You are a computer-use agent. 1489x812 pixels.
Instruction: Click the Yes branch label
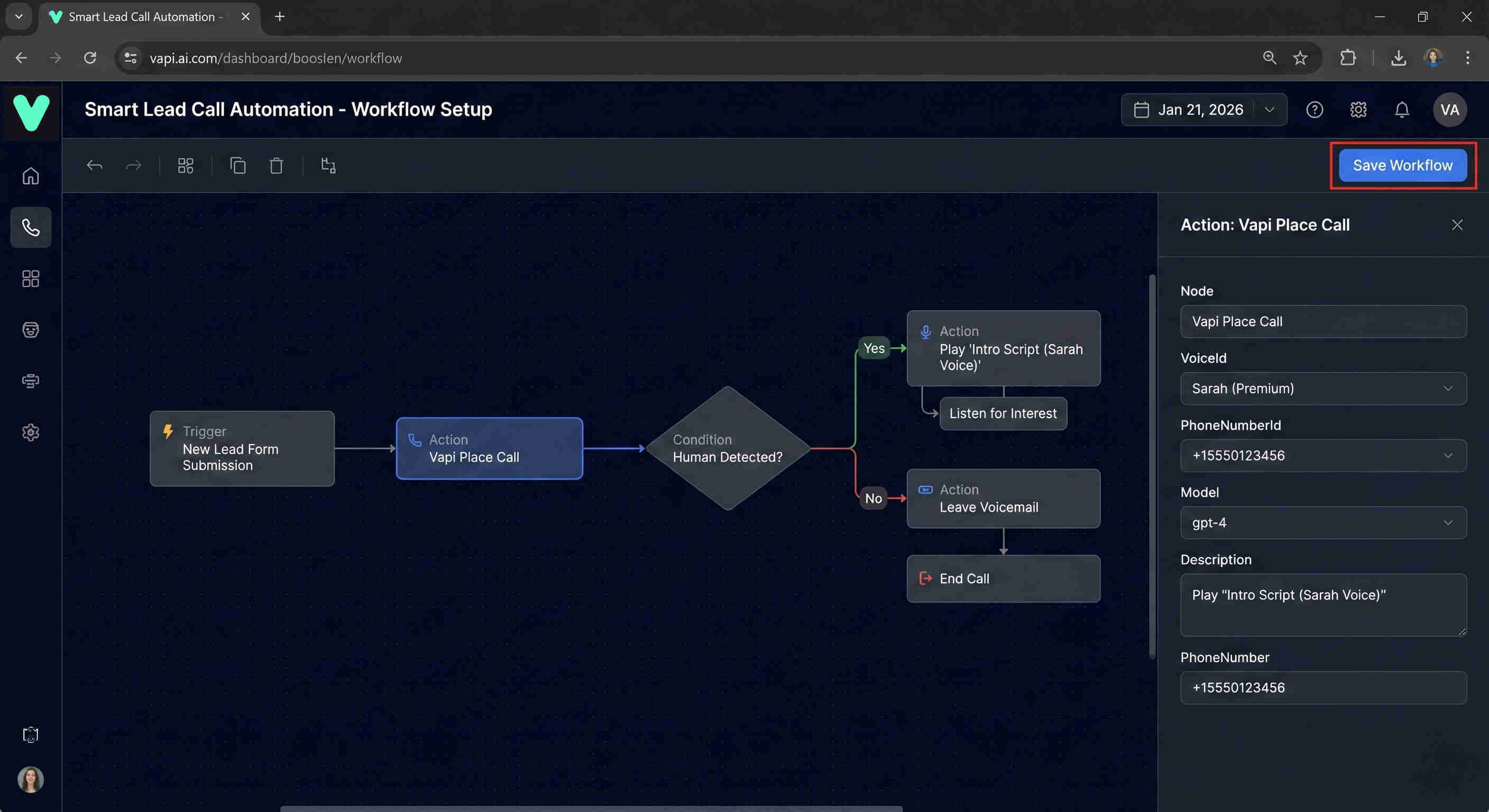point(874,348)
